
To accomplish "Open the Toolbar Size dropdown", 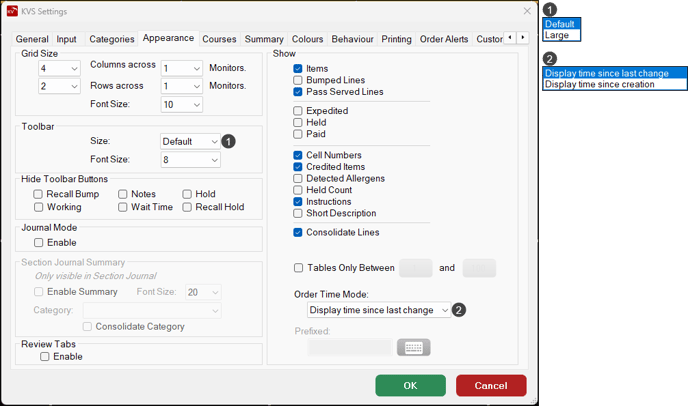I will pos(190,142).
